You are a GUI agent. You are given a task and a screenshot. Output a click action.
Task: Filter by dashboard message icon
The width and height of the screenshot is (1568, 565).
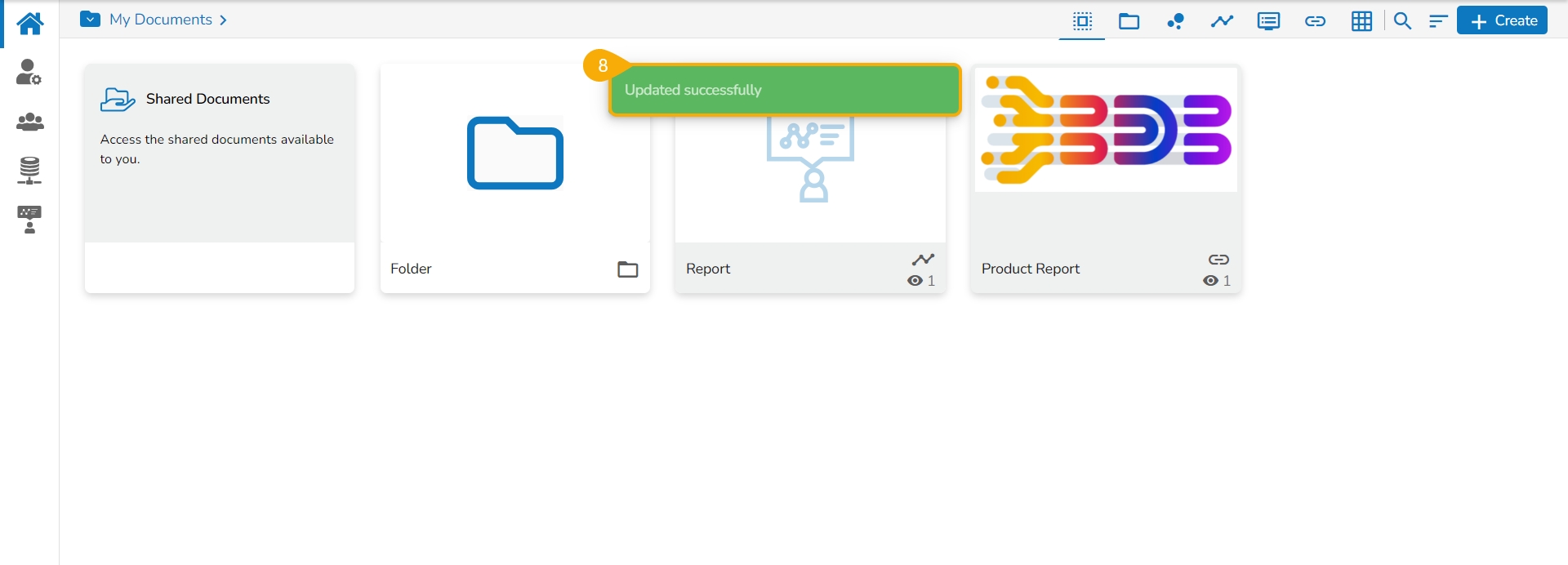point(1268,21)
